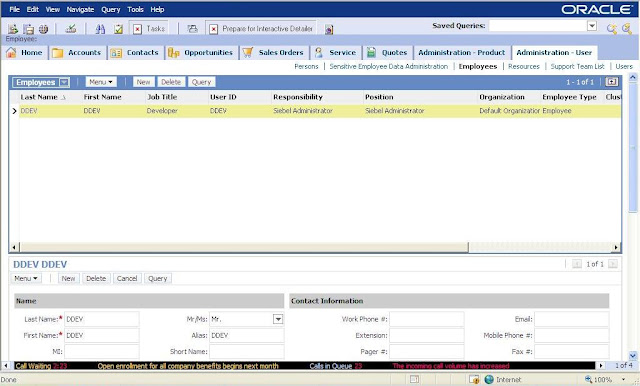Open the File menu
This screenshot has width=640, height=386.
click(14, 9)
